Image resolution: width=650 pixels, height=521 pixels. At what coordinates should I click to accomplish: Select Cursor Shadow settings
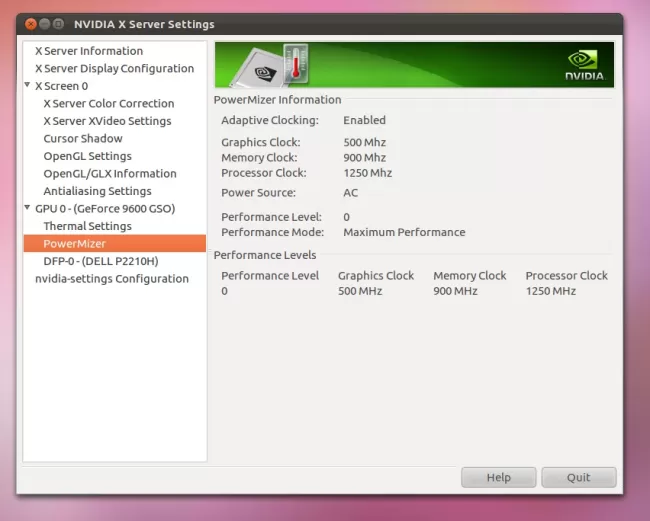pos(83,139)
